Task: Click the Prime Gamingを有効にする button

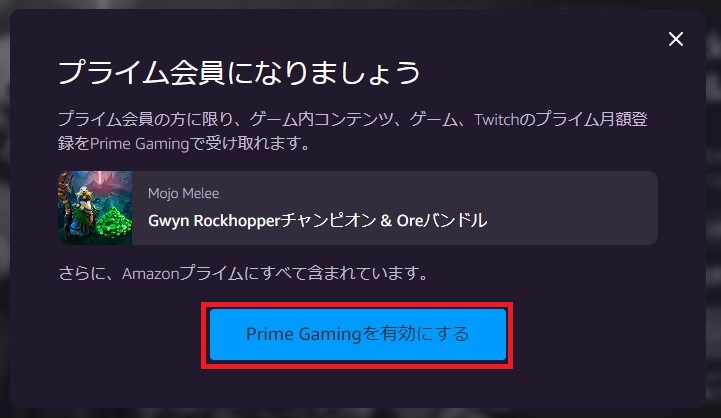Action: coord(358,334)
